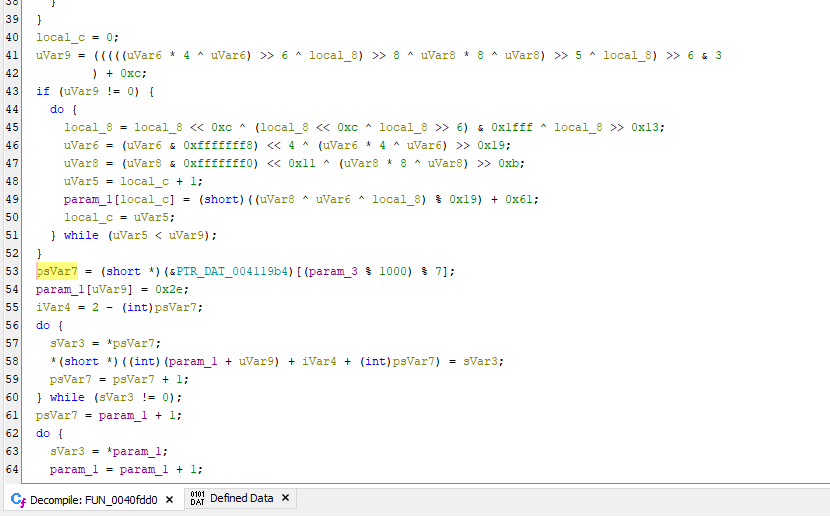Close the Decompile: FUN_0040fdd0 tab
Viewport: 830px width, 517px height.
[169, 499]
